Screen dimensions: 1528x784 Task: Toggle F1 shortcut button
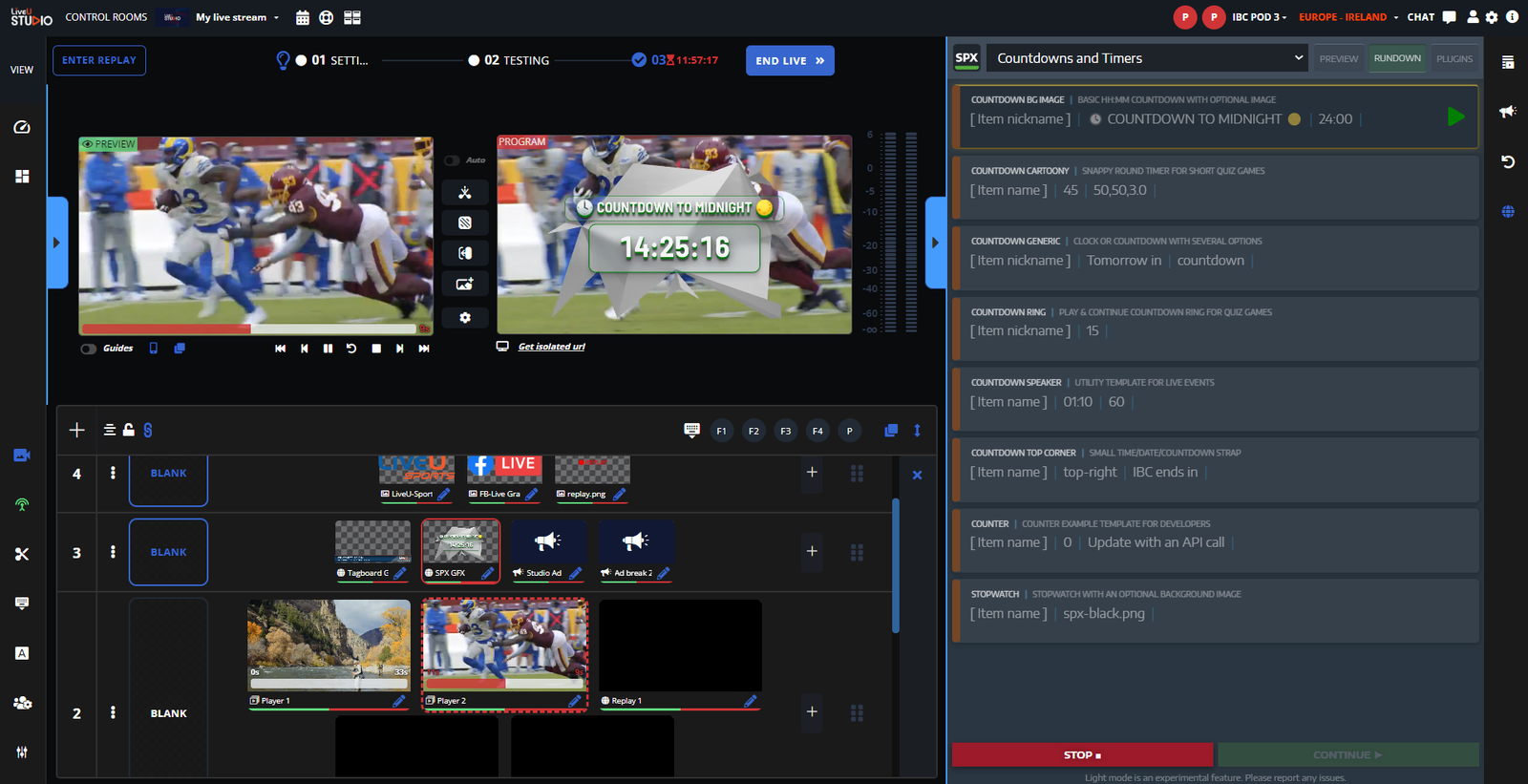(x=721, y=431)
